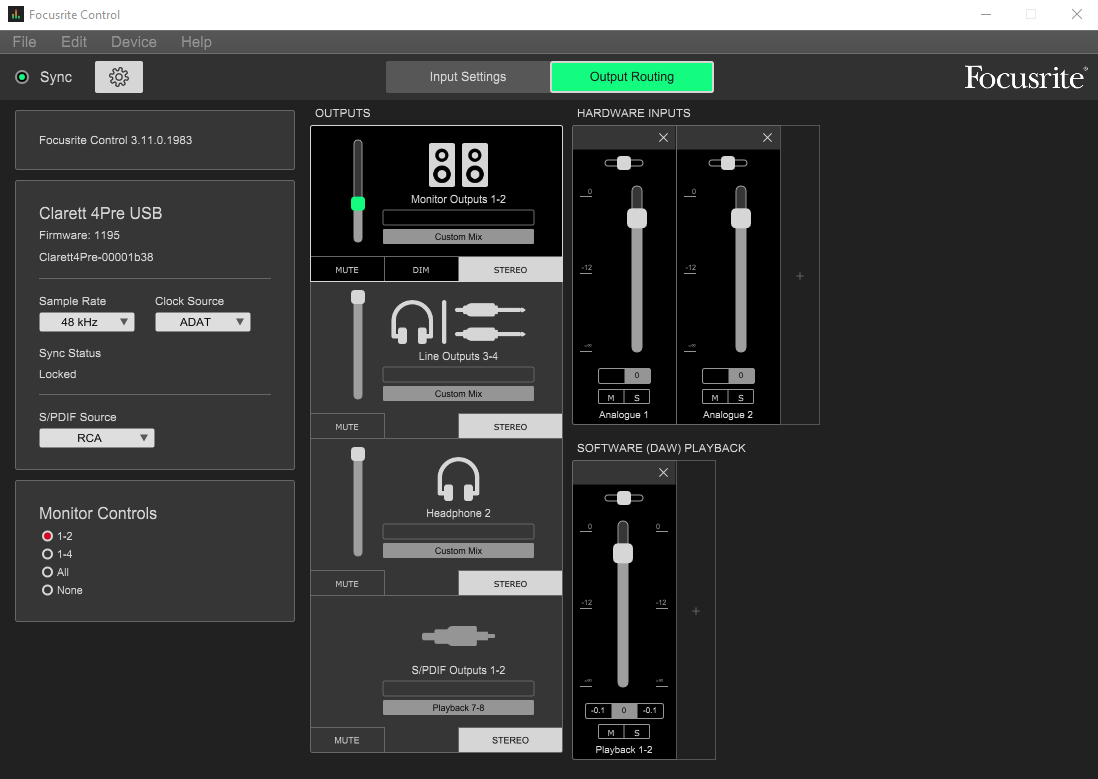Toggle Stereo for Headphone 2
Image resolution: width=1098 pixels, height=779 pixels.
point(510,584)
